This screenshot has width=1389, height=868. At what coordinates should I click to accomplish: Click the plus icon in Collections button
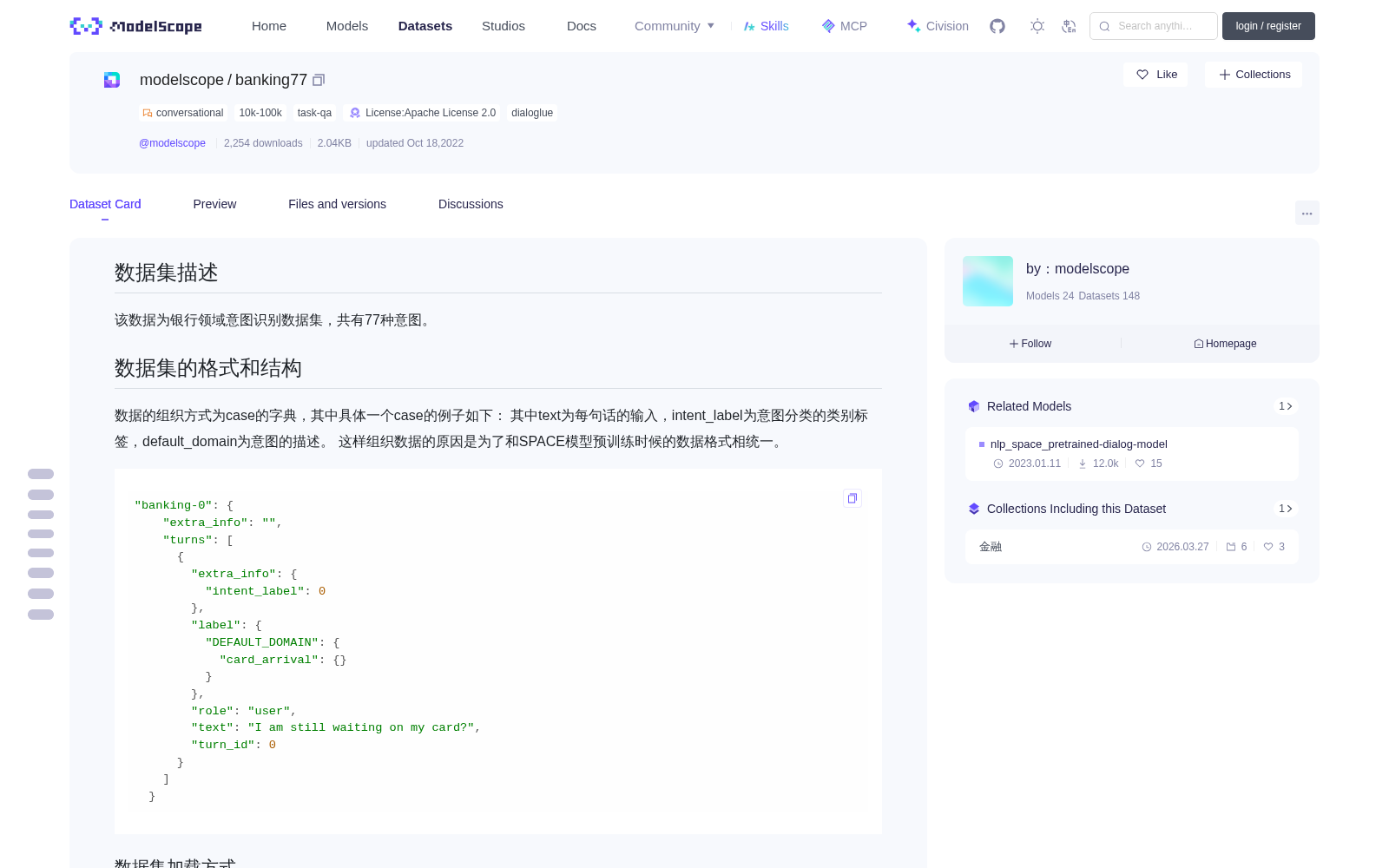pyautogui.click(x=1225, y=75)
